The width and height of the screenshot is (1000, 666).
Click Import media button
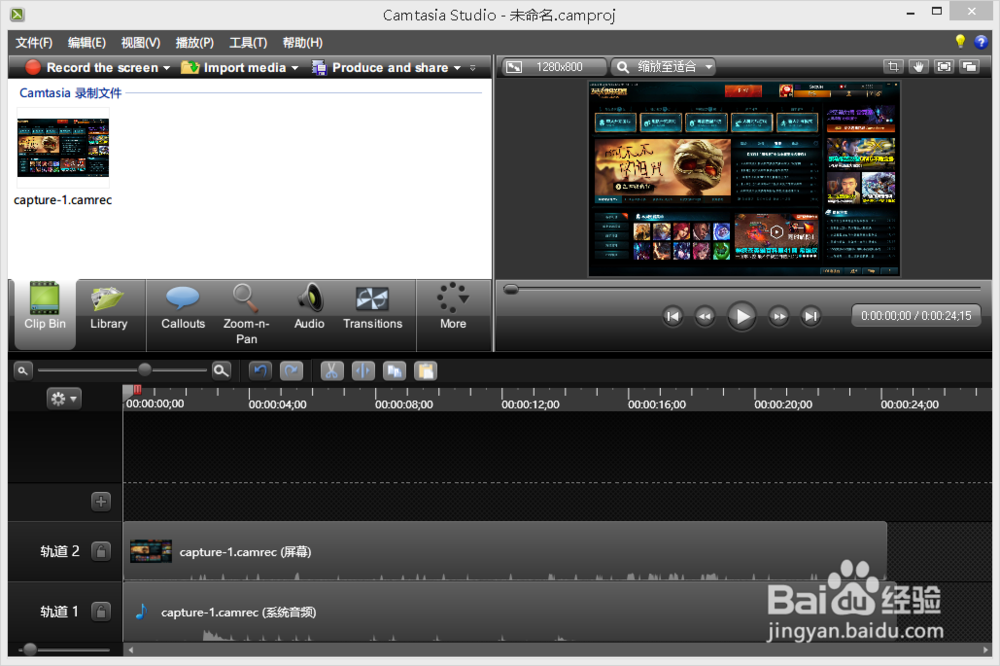point(233,67)
